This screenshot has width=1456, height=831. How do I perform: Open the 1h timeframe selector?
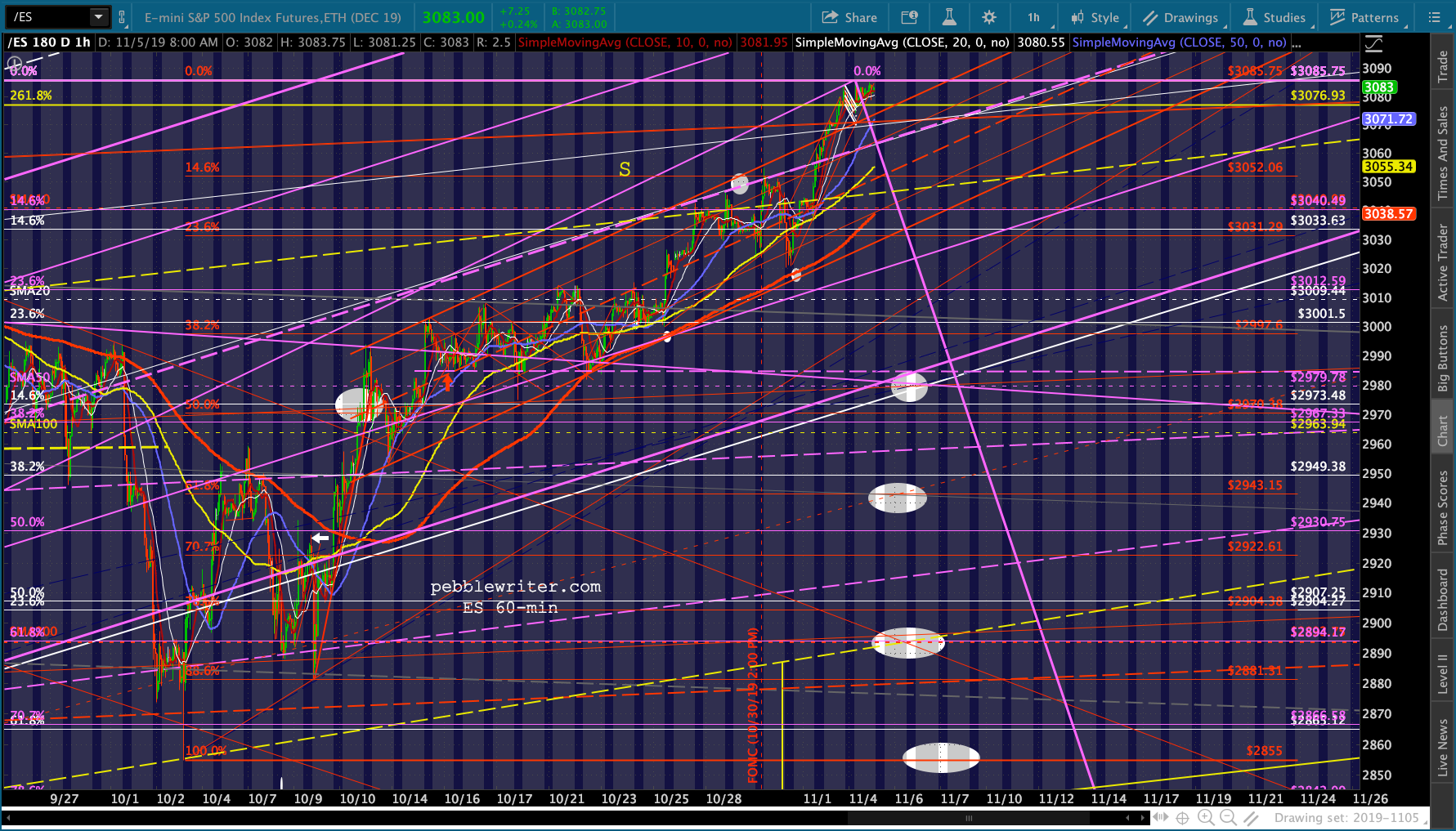pyautogui.click(x=1034, y=17)
